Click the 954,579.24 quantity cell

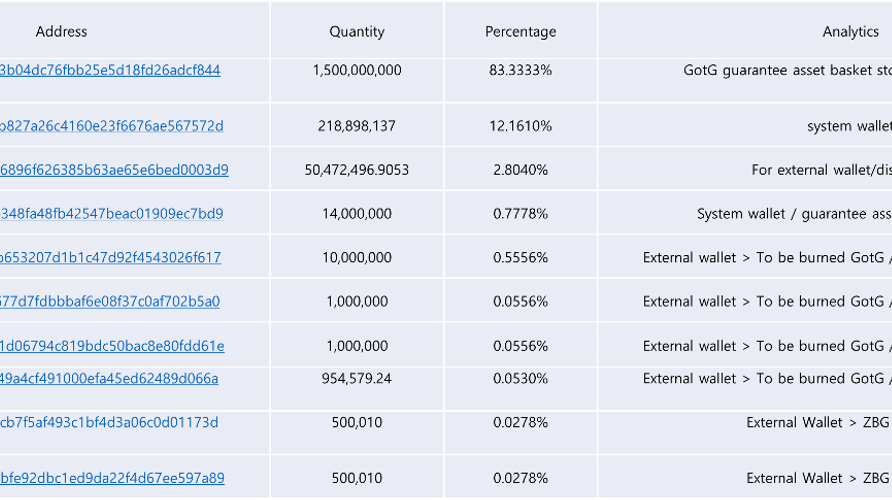[357, 378]
